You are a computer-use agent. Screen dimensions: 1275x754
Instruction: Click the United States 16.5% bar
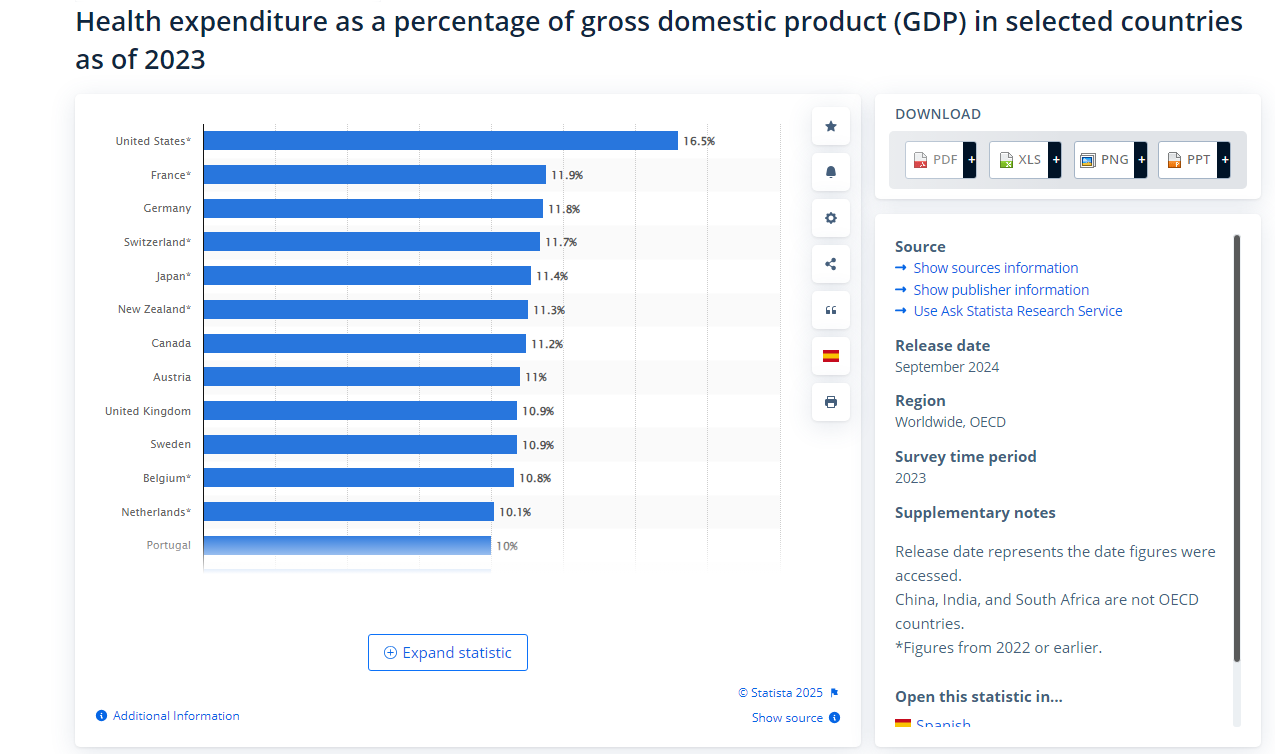[440, 141]
